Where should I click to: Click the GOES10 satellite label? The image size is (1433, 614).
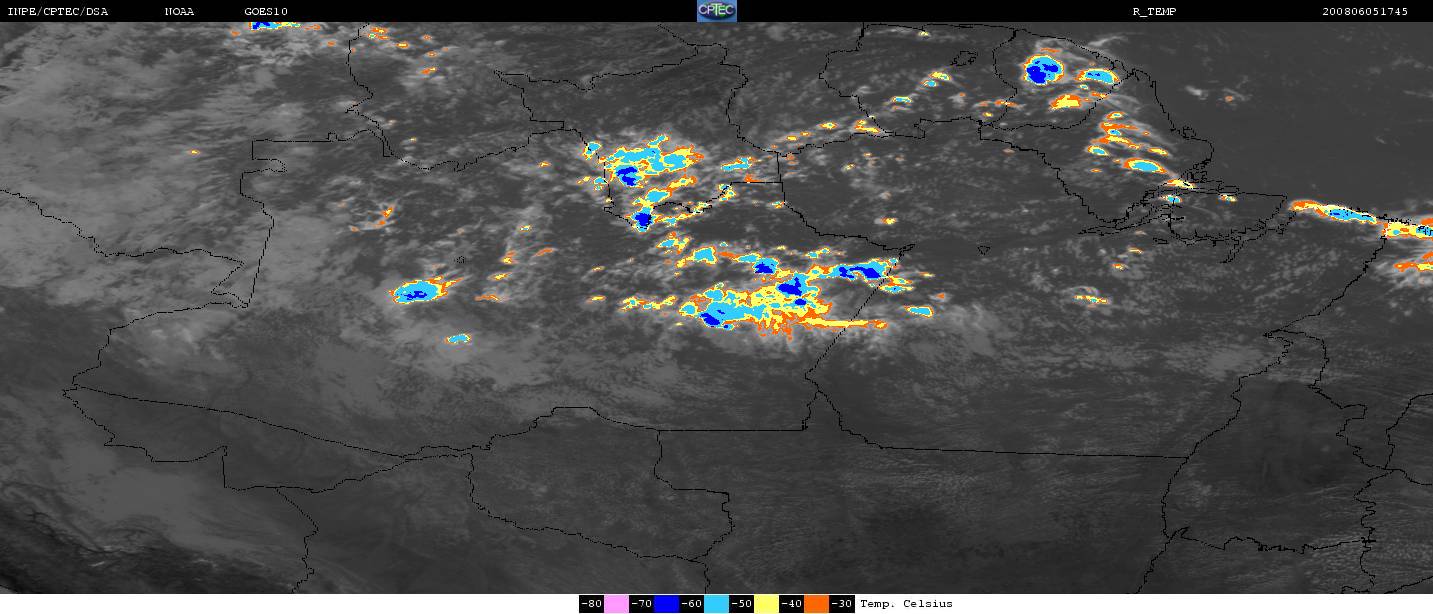click(x=267, y=11)
